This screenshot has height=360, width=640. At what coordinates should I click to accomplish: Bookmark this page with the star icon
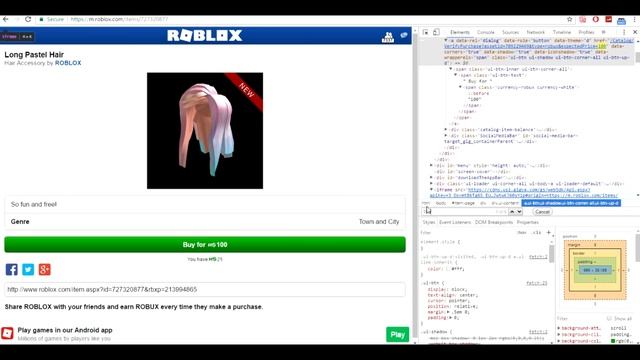[x=570, y=19]
